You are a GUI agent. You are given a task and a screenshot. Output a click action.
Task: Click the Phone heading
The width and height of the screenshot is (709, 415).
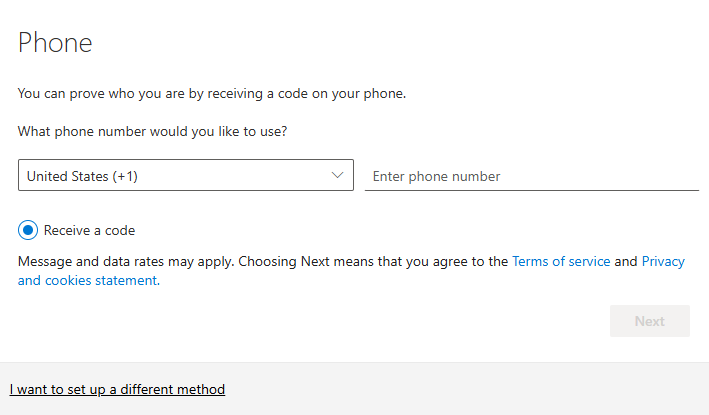(x=55, y=43)
